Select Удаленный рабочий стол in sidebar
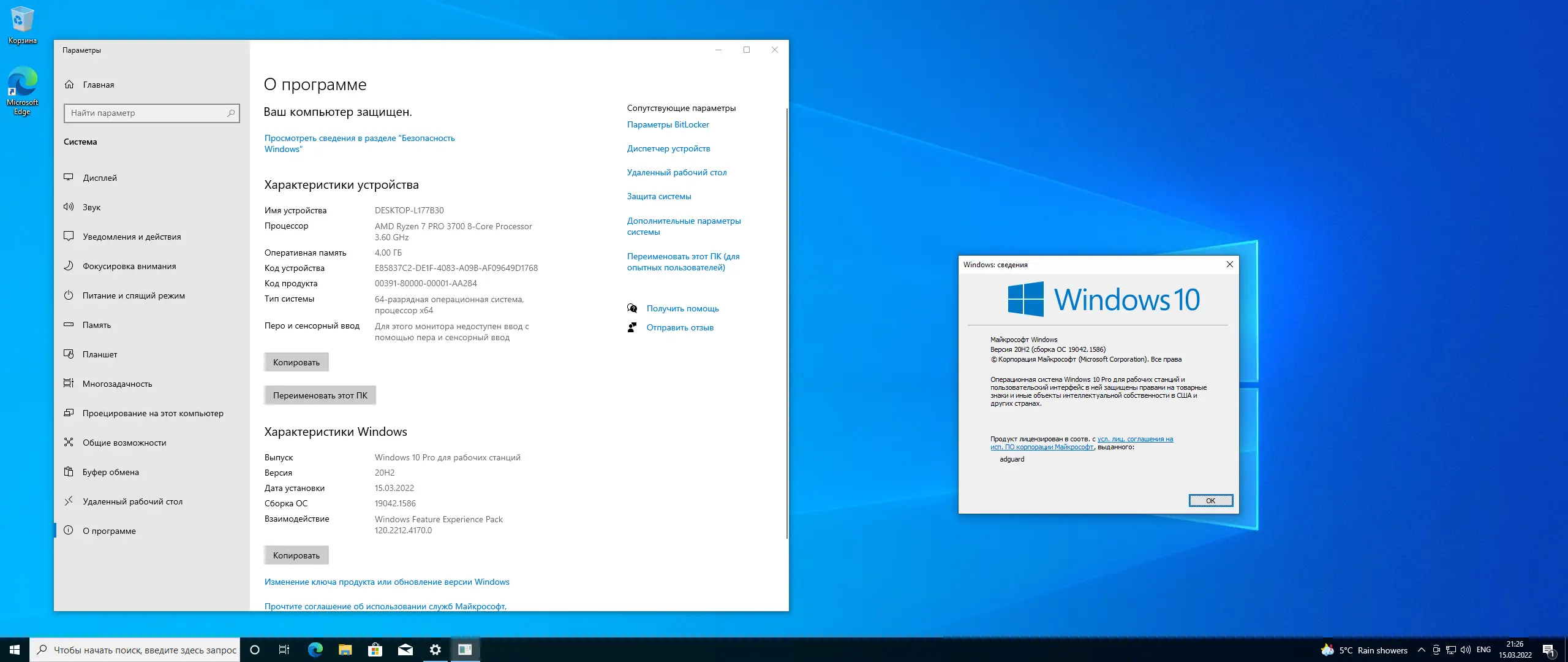Viewport: 1568px width, 662px height. pyautogui.click(x=132, y=501)
